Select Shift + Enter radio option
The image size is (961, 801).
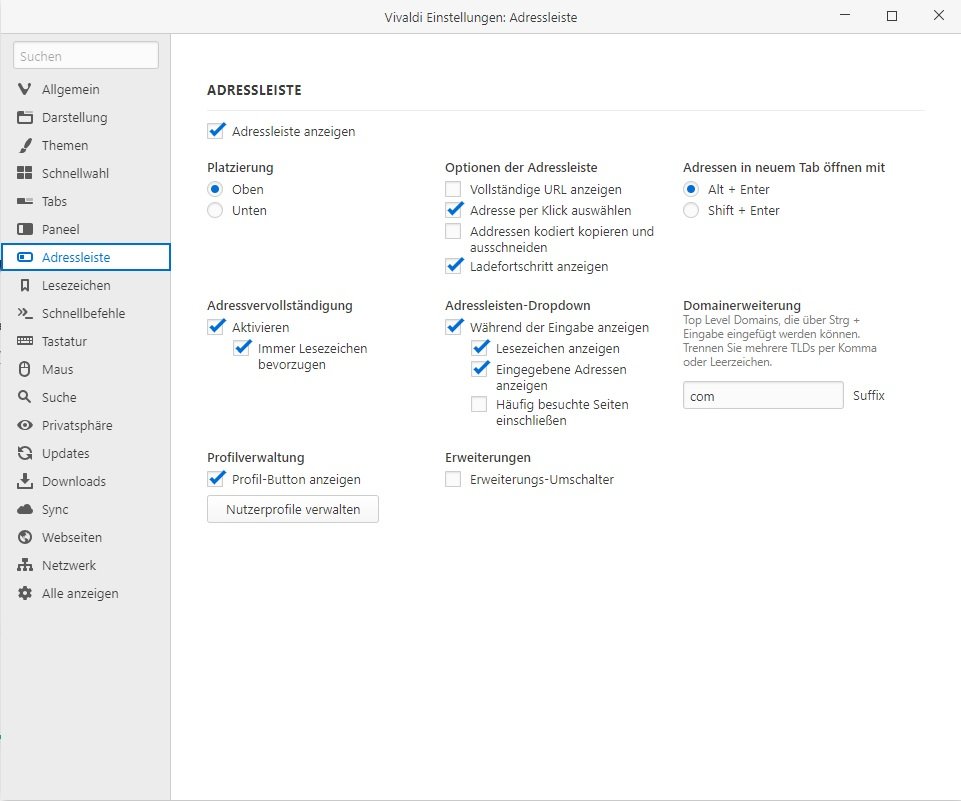point(691,210)
